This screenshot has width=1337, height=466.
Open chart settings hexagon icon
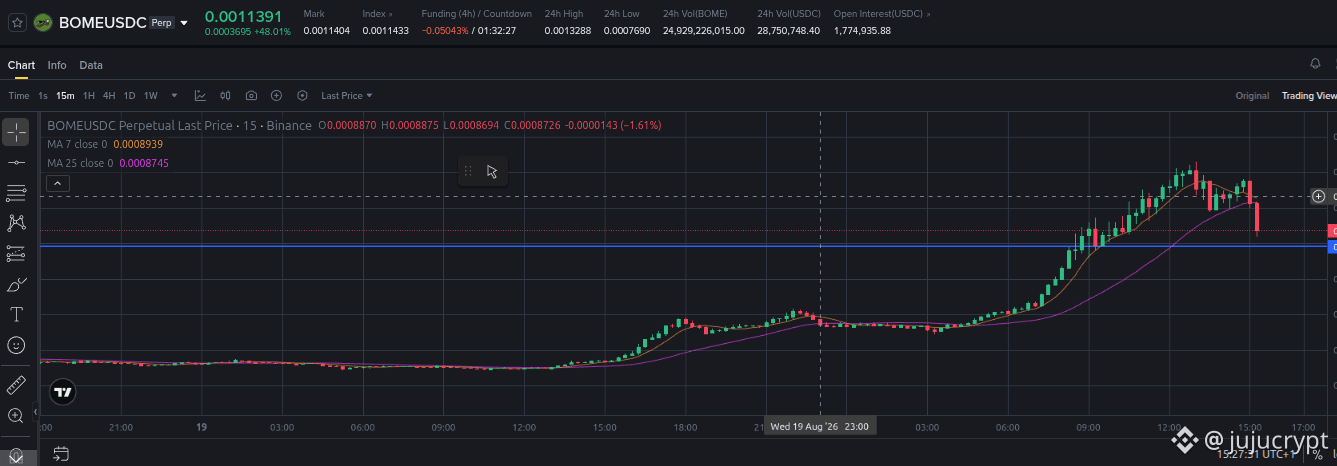[x=302, y=96]
